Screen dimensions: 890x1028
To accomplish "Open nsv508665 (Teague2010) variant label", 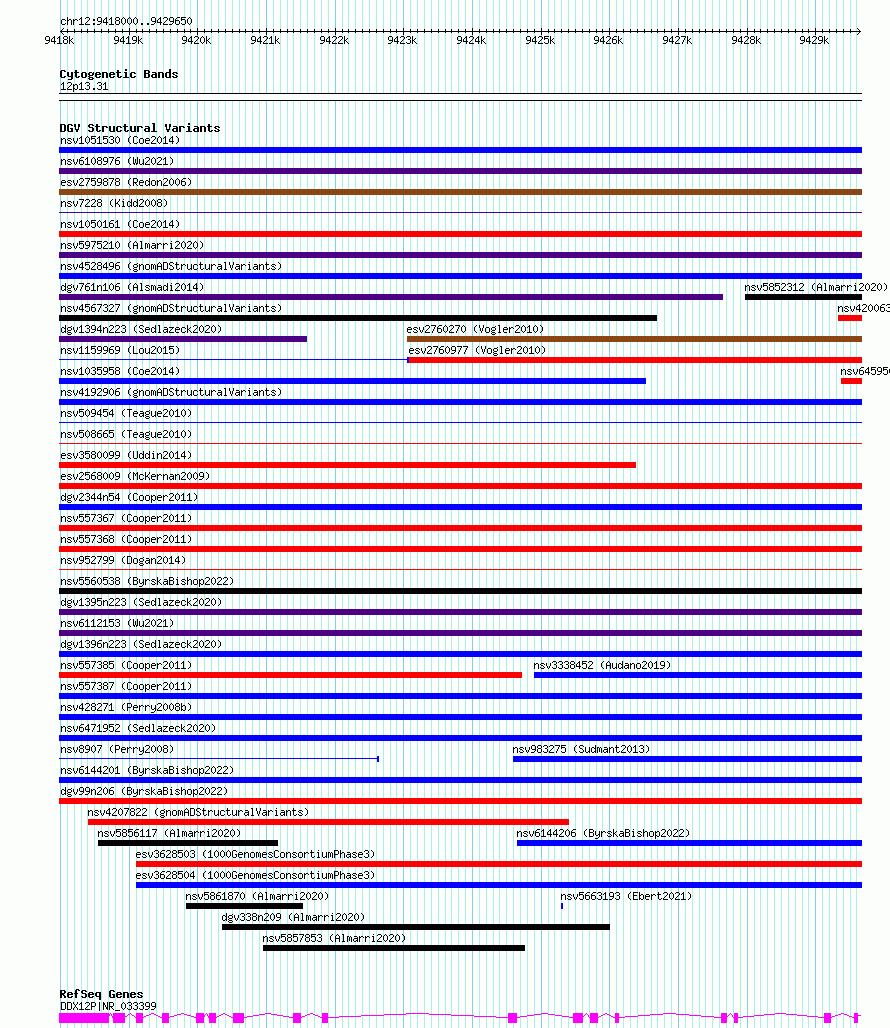I will pyautogui.click(x=126, y=434).
